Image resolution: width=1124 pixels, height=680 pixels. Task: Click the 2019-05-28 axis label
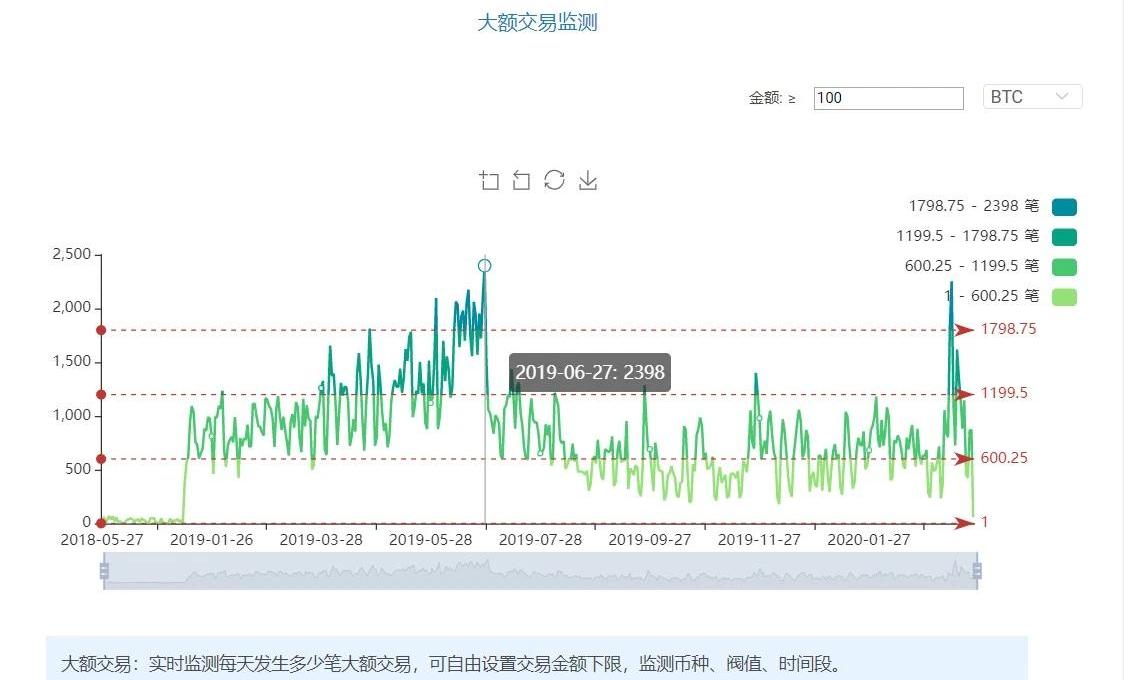[x=431, y=540]
